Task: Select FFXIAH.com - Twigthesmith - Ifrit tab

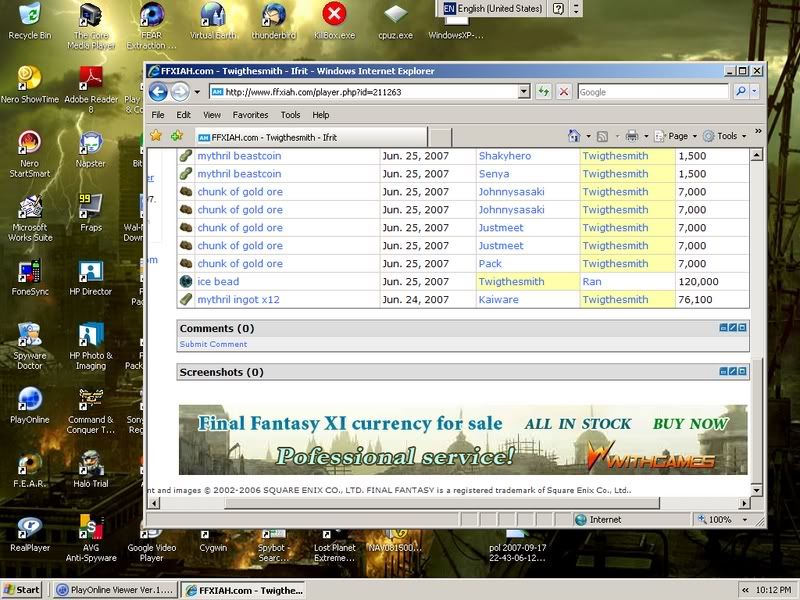Action: coord(311,137)
